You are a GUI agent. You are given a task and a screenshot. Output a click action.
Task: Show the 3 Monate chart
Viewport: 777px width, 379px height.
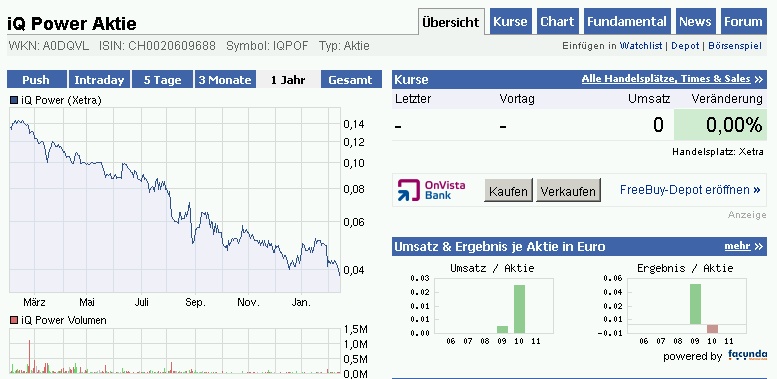pos(225,79)
